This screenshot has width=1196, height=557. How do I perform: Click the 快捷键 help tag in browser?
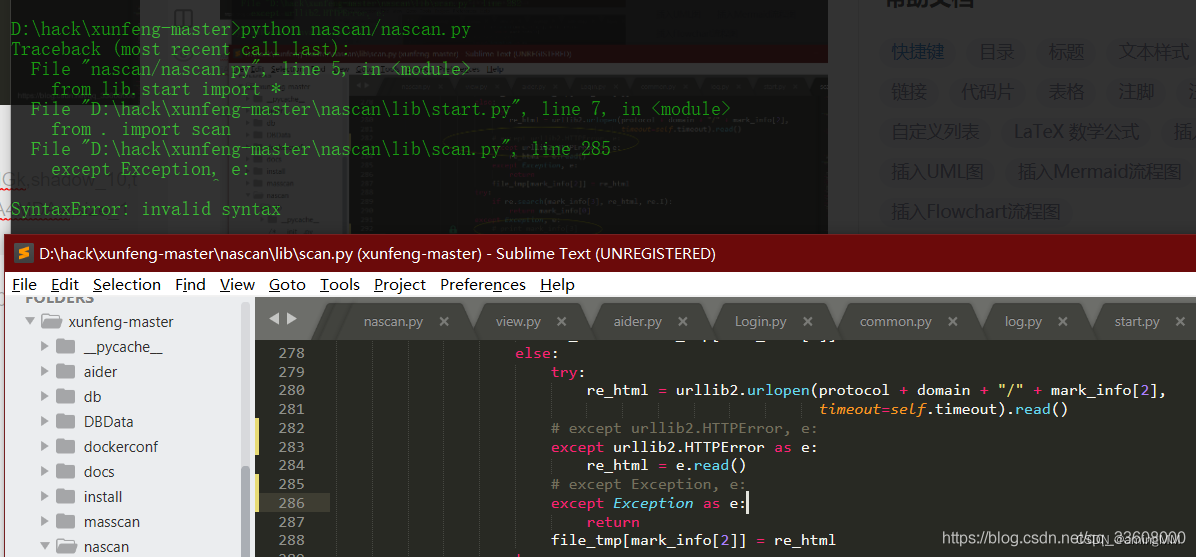918,52
